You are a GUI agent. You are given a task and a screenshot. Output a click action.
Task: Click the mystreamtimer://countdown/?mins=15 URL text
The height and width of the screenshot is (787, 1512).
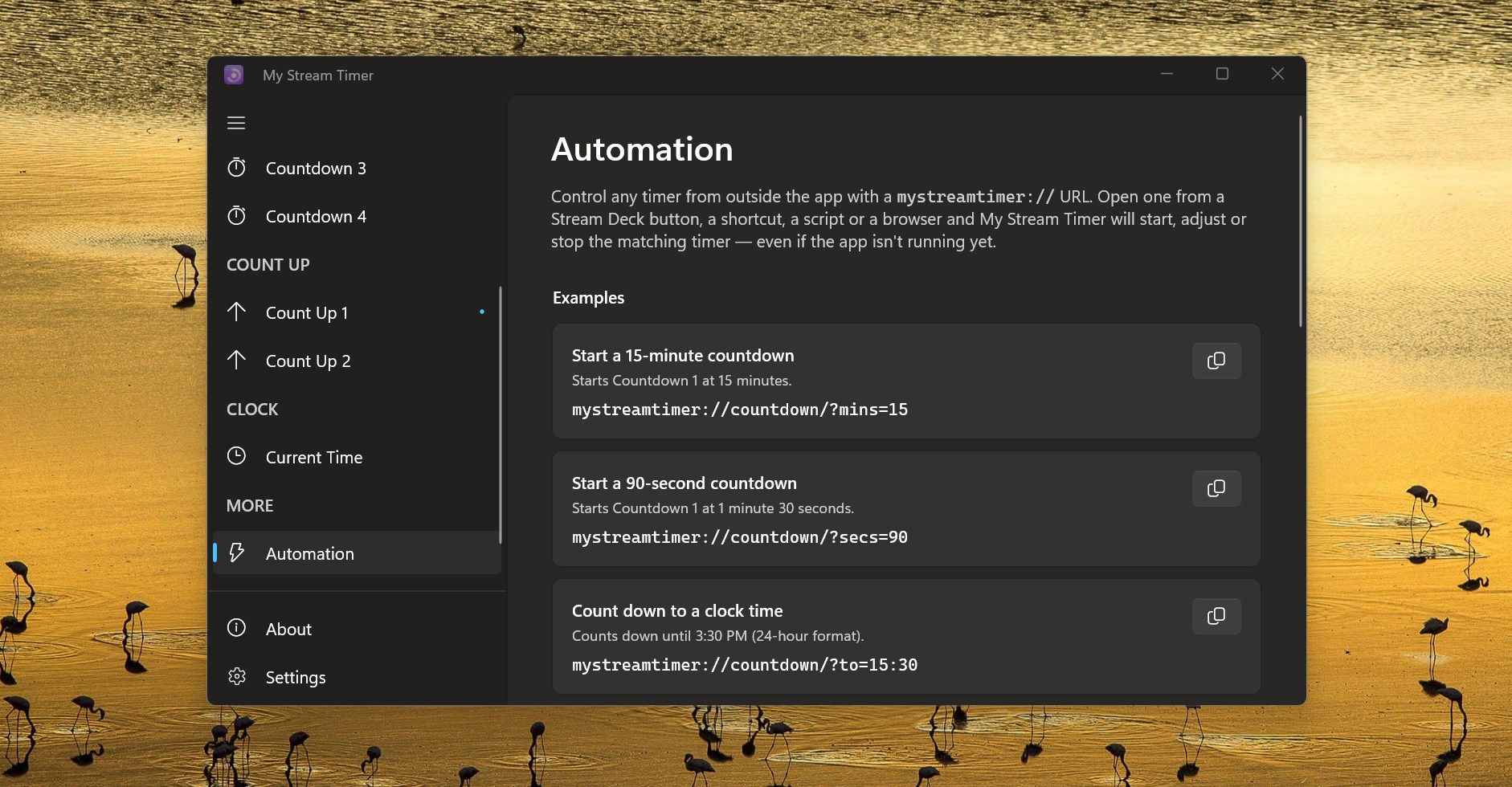point(740,410)
